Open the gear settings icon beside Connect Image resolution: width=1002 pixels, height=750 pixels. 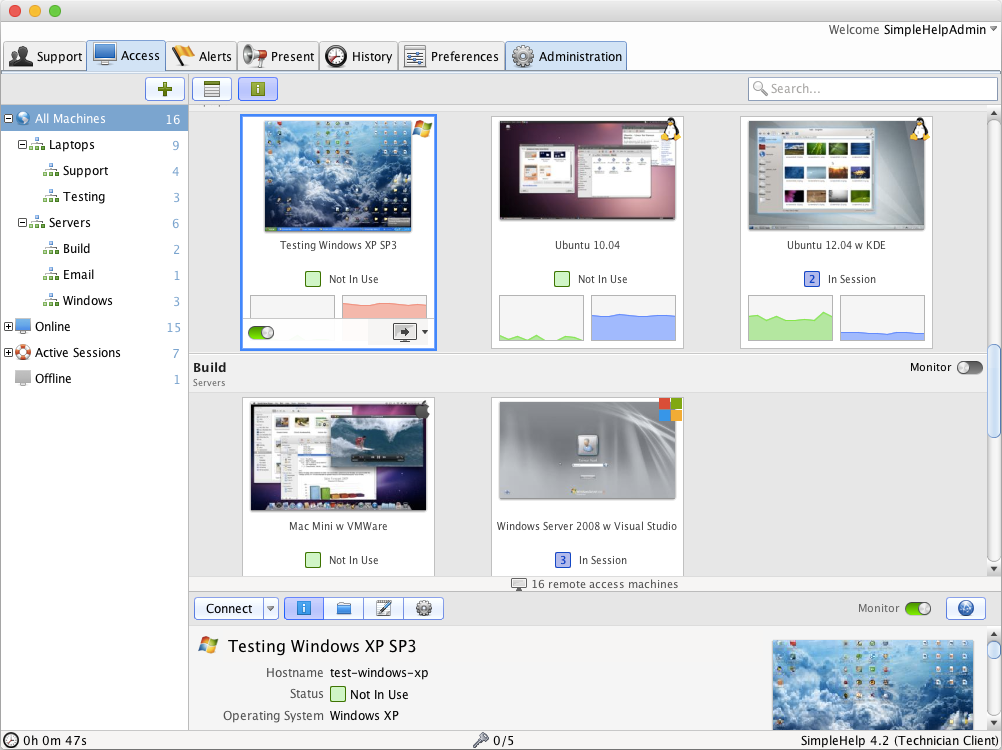coord(423,608)
